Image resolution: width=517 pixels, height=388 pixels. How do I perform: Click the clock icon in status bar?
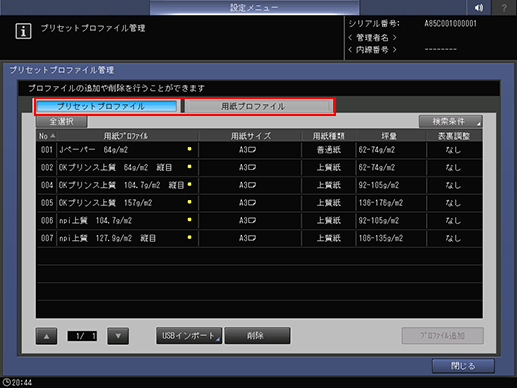[x=6, y=382]
